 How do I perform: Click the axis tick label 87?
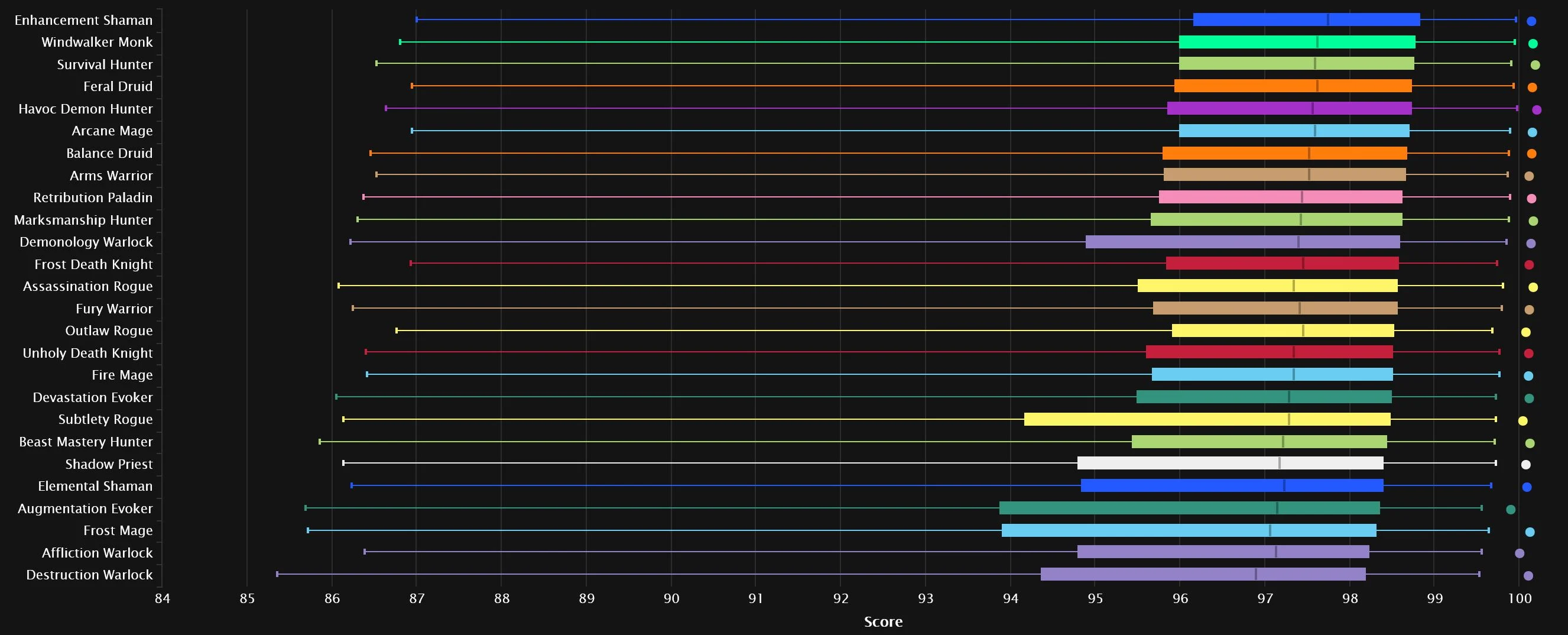pyautogui.click(x=416, y=598)
